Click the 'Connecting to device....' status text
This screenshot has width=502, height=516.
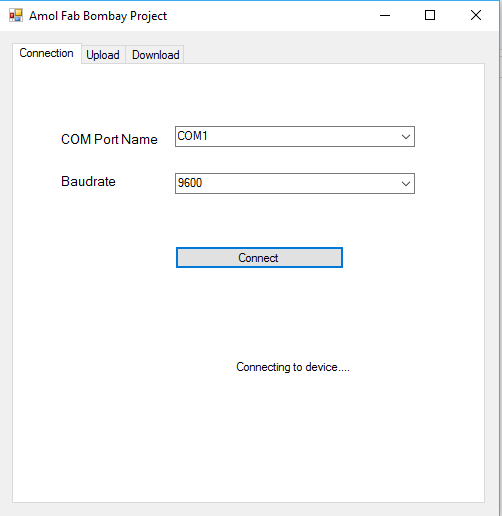click(293, 367)
